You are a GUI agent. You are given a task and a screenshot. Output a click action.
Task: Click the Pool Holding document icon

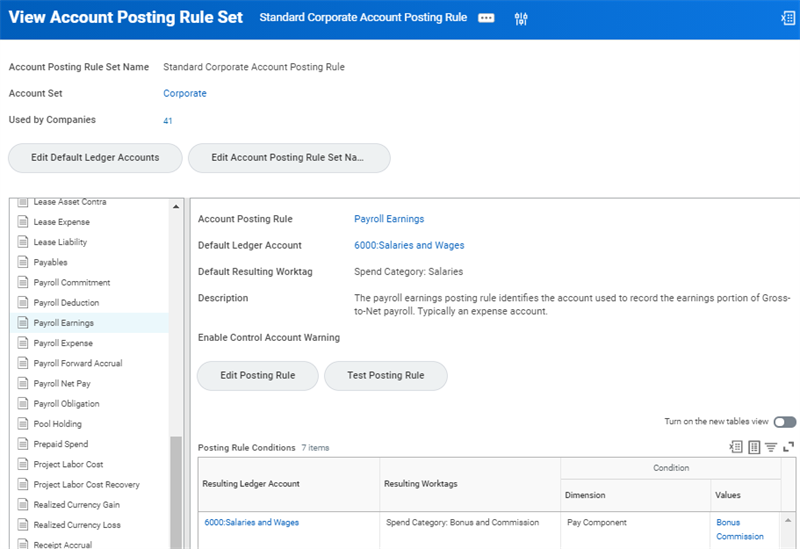coord(22,423)
